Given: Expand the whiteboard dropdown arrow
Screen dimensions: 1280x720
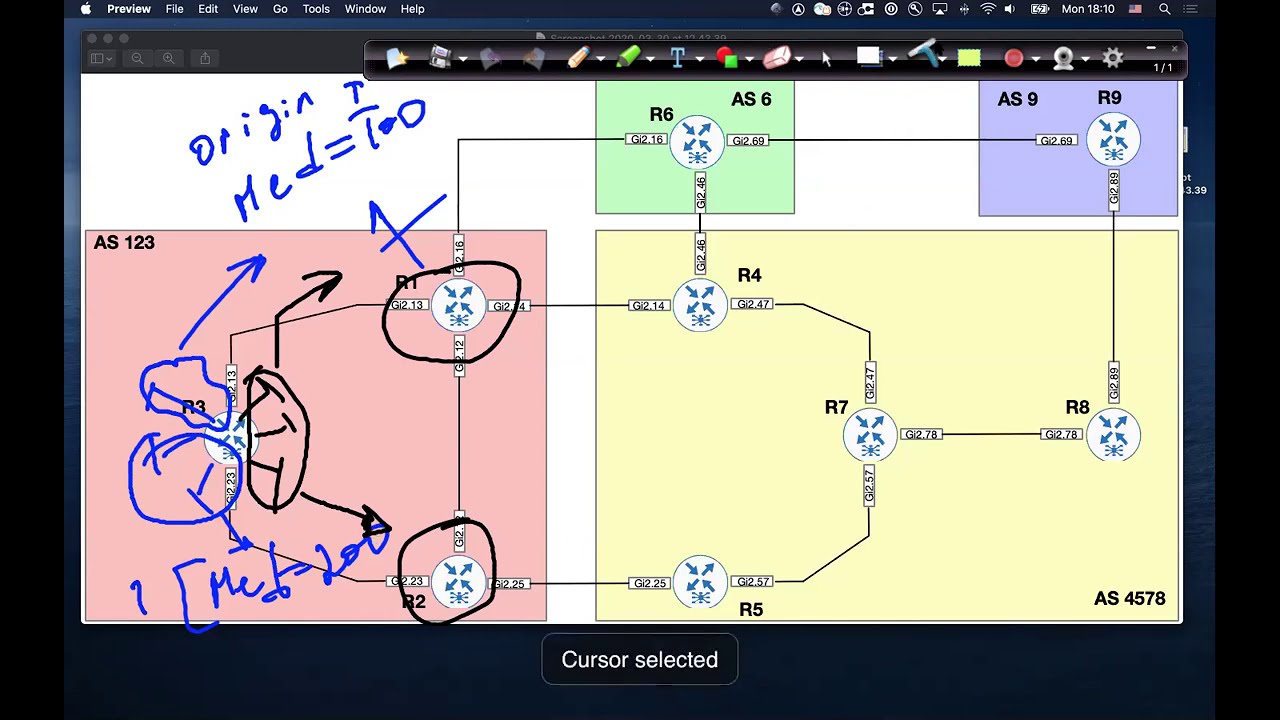Looking at the screenshot, I should pos(891,60).
